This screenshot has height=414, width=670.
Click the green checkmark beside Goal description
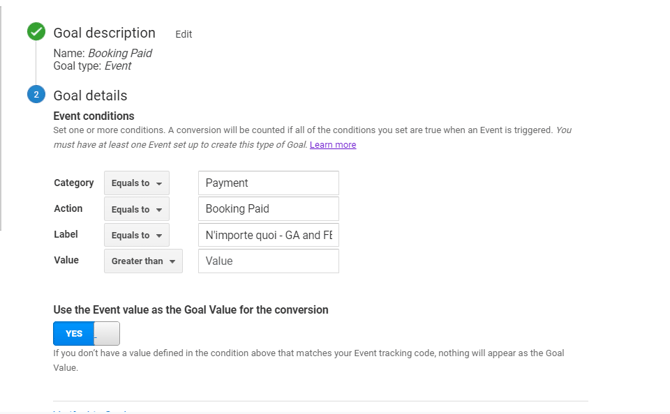click(x=37, y=32)
